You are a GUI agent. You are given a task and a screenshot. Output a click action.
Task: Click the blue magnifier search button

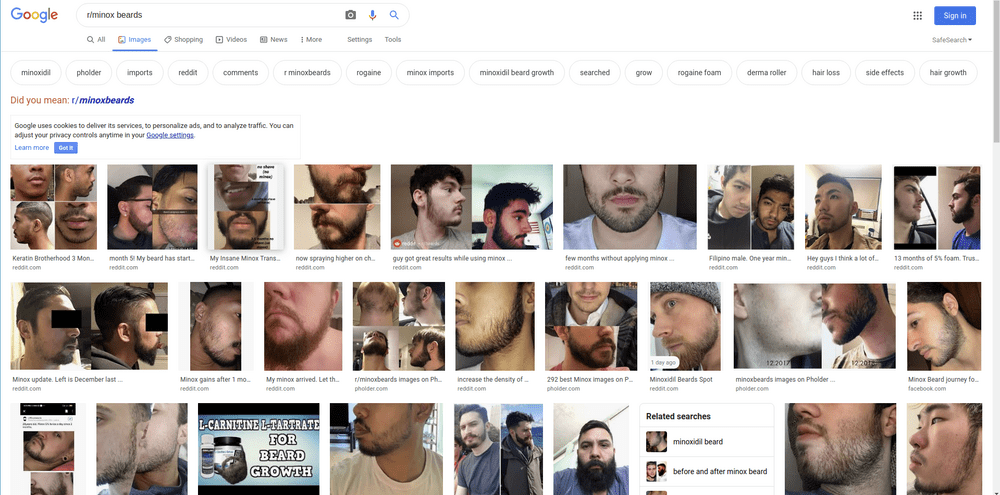point(394,15)
